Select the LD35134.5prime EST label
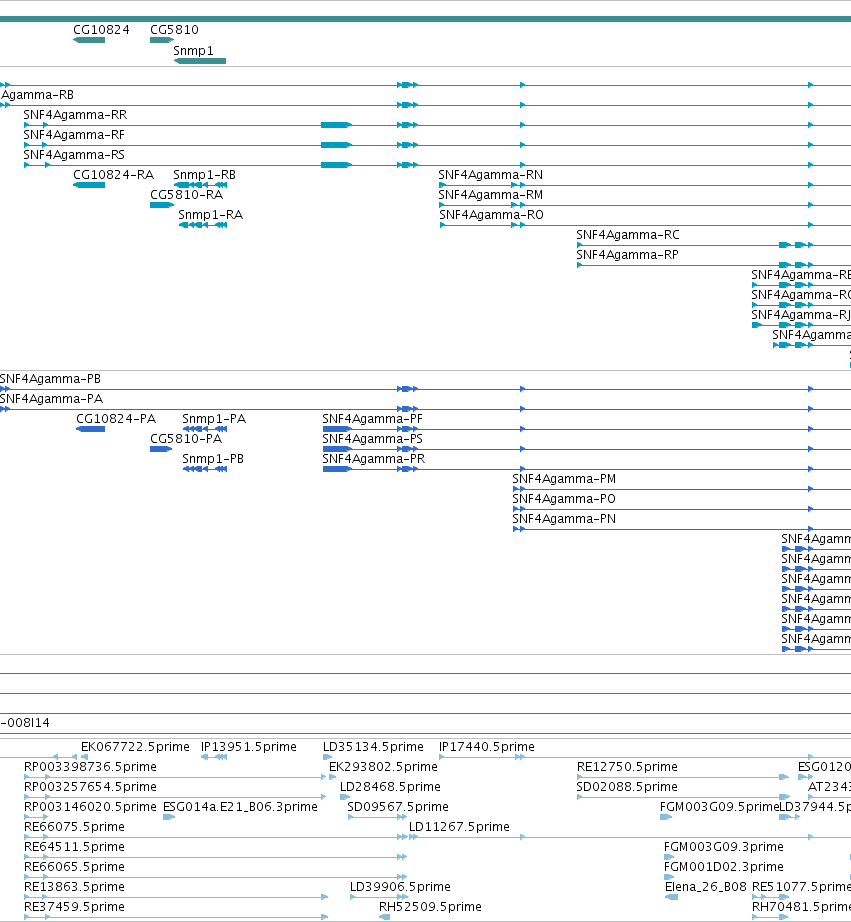851x922 pixels. coord(373,747)
